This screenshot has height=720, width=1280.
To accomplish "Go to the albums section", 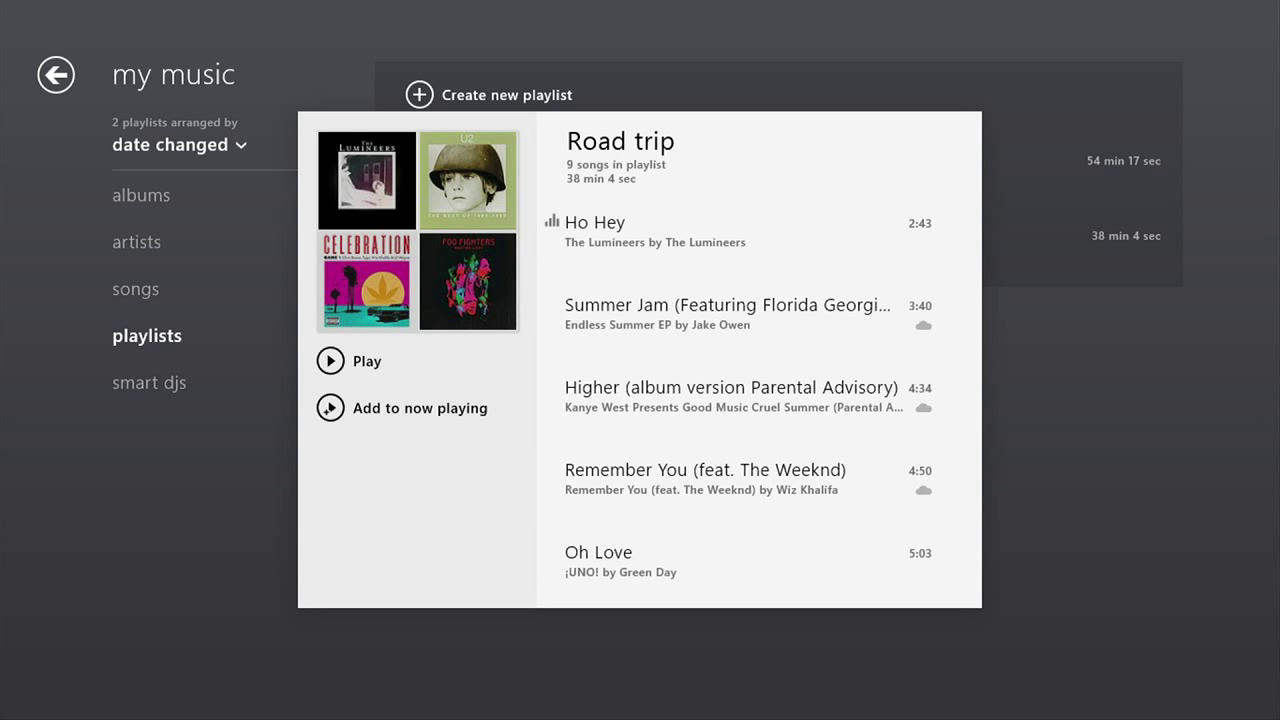I will click(141, 195).
